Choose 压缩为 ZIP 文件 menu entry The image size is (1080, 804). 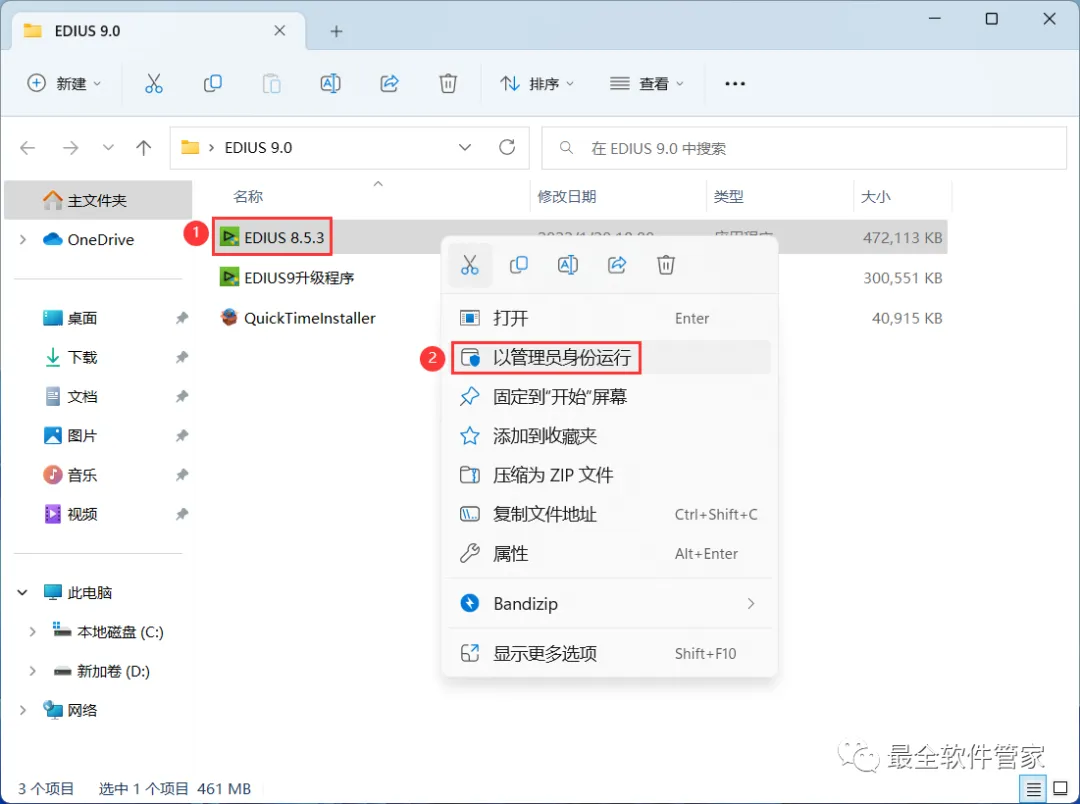(609, 475)
